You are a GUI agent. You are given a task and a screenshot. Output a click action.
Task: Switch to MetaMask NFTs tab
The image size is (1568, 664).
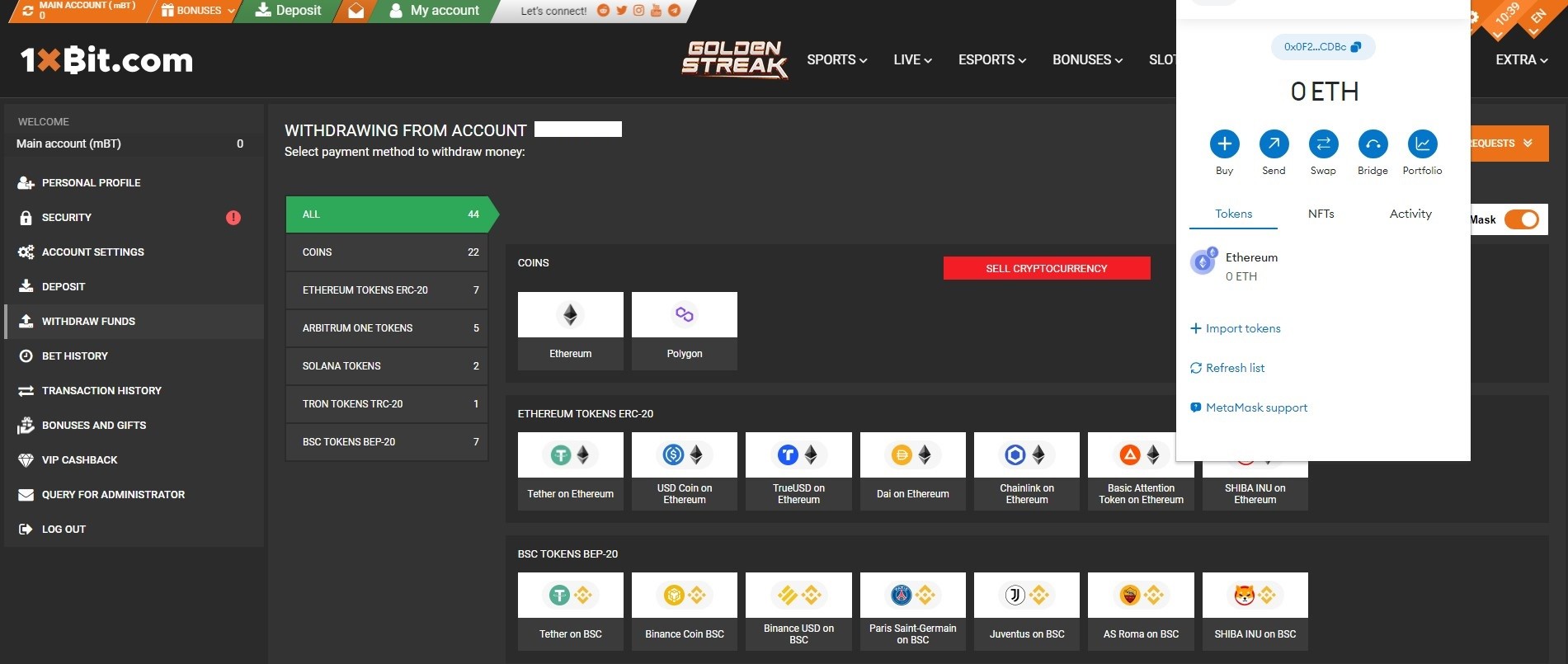pos(1321,214)
